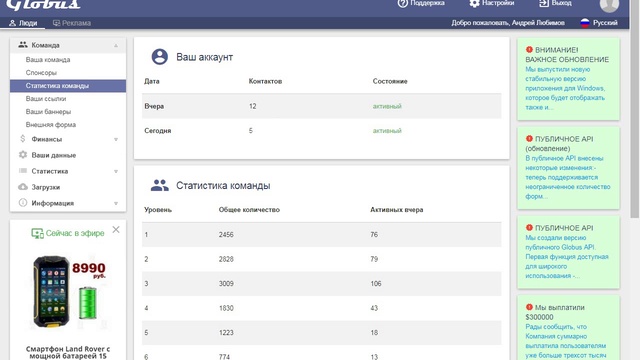This screenshot has height=360, width=640.
Task: Open the Мы выплатили $300000 notice
Action: click(x=568, y=328)
